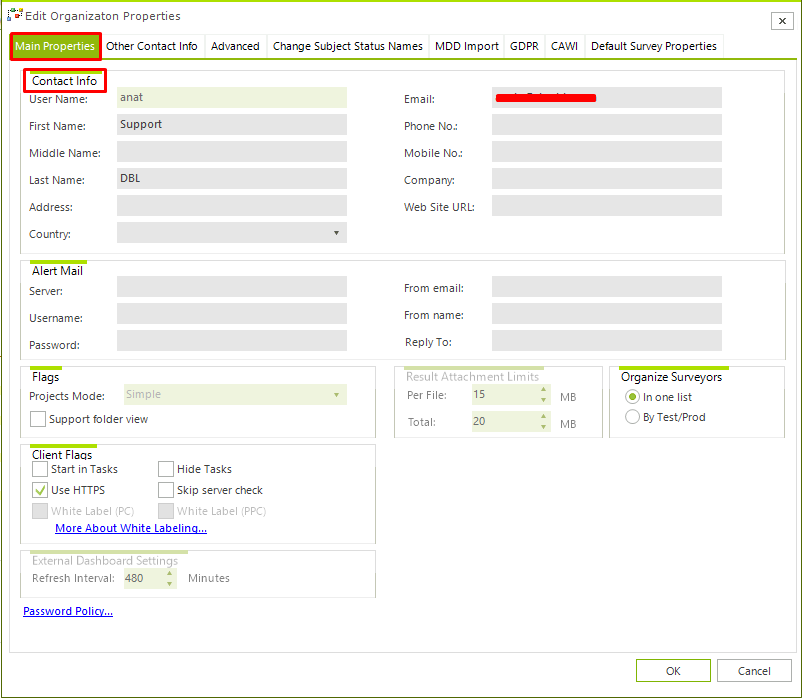Focus the Mobile No. field
Image resolution: width=802 pixels, height=698 pixels.
click(x=607, y=151)
